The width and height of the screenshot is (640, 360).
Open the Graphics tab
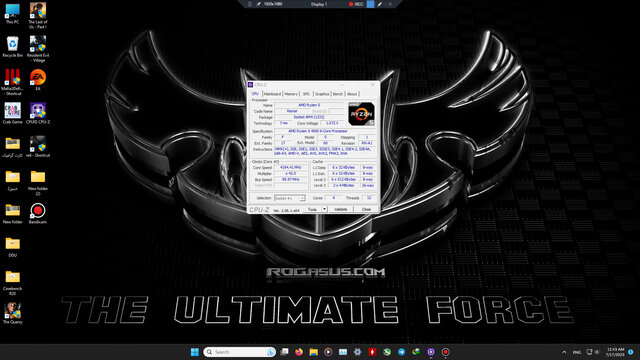322,94
